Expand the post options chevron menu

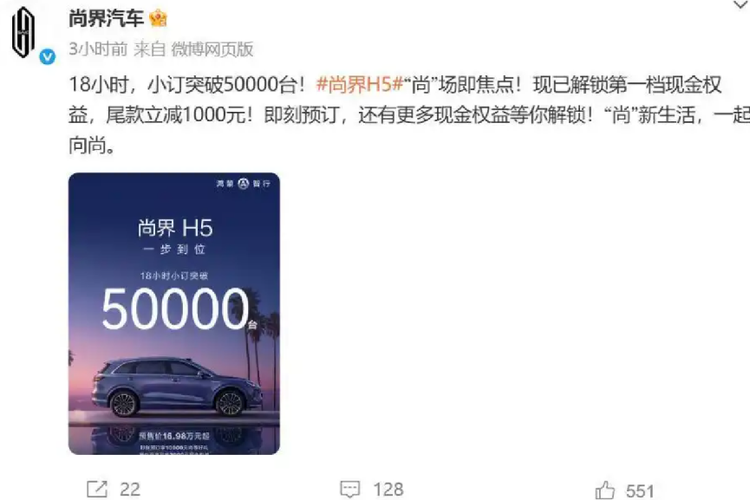[x=741, y=5]
